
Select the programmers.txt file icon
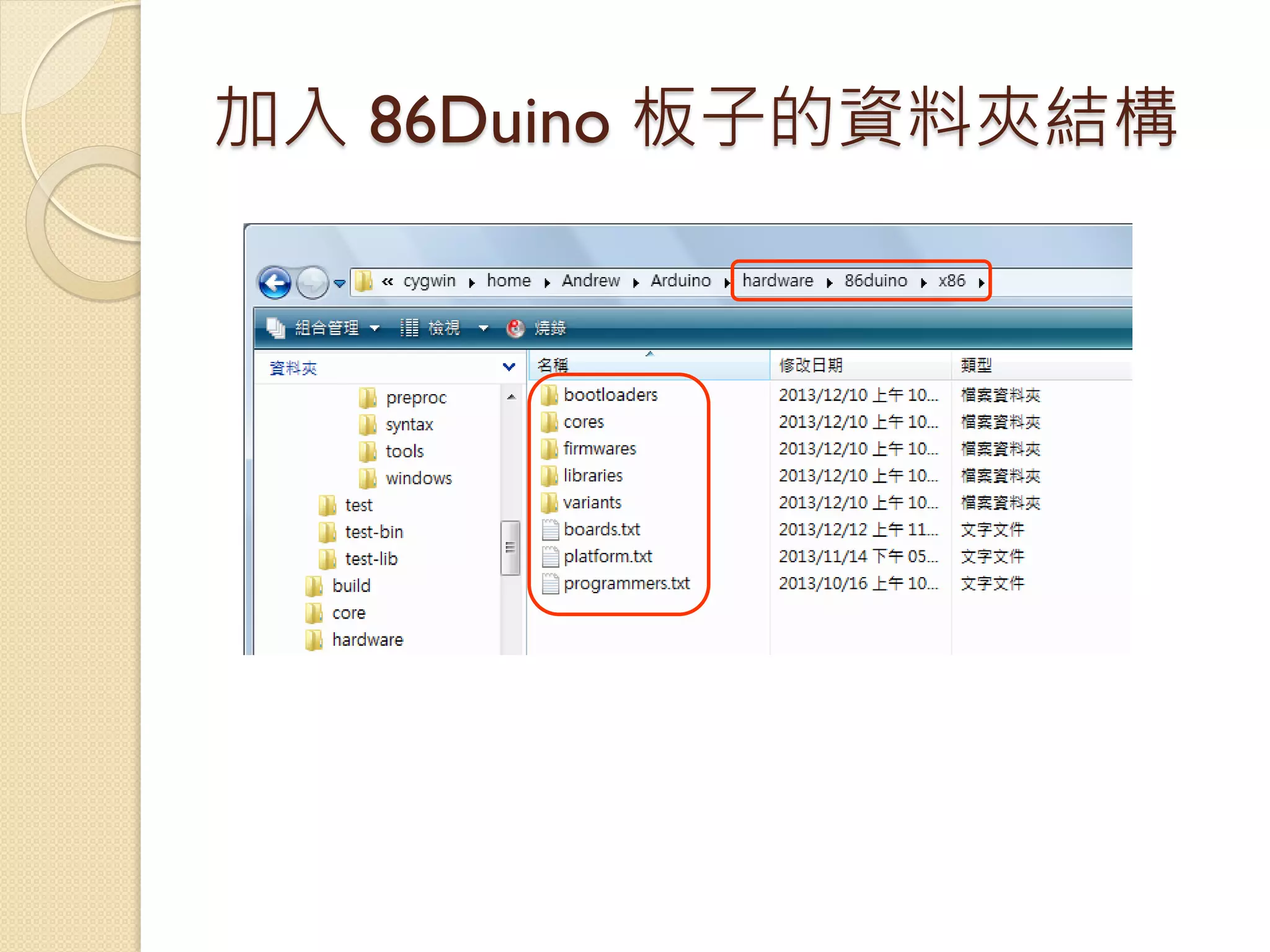[x=550, y=584]
